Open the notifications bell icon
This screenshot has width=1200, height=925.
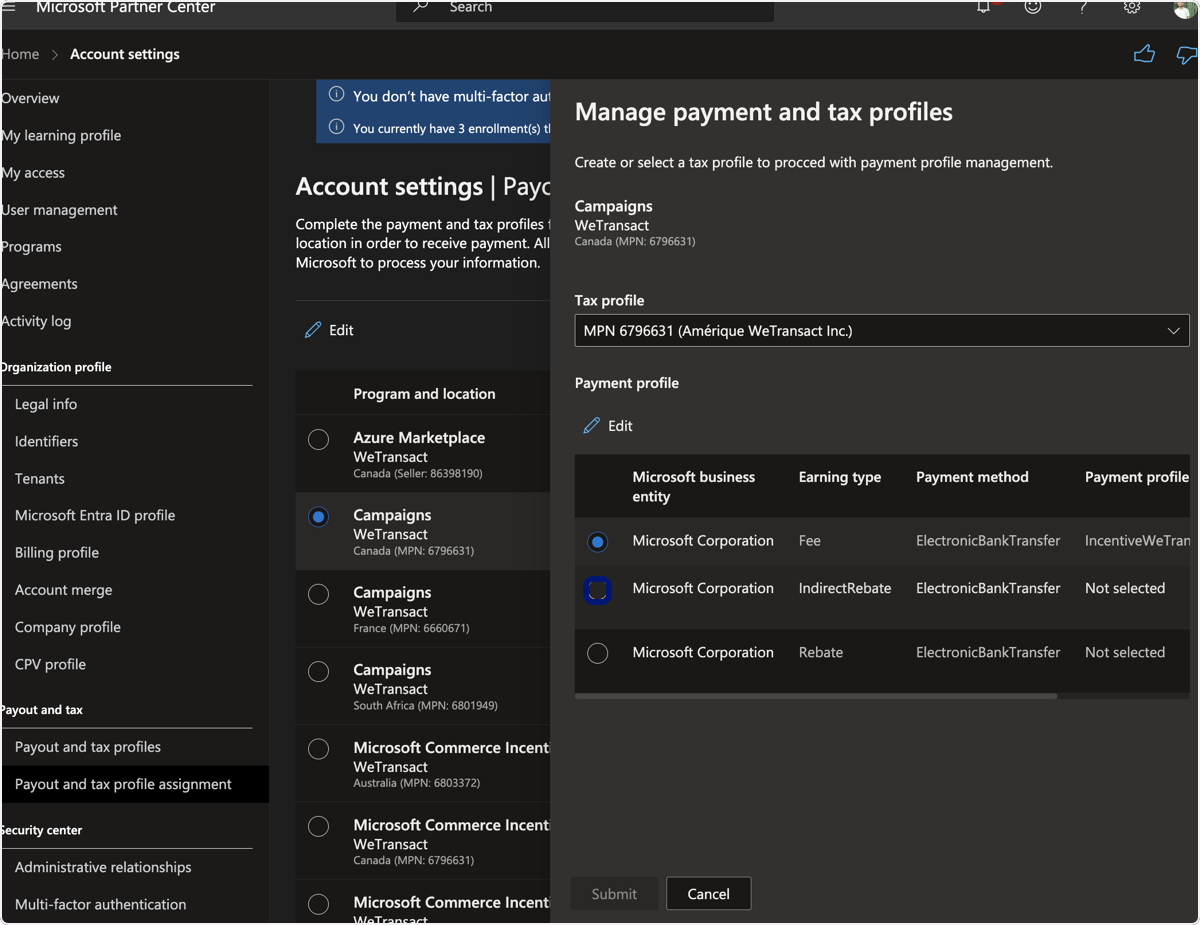984,7
